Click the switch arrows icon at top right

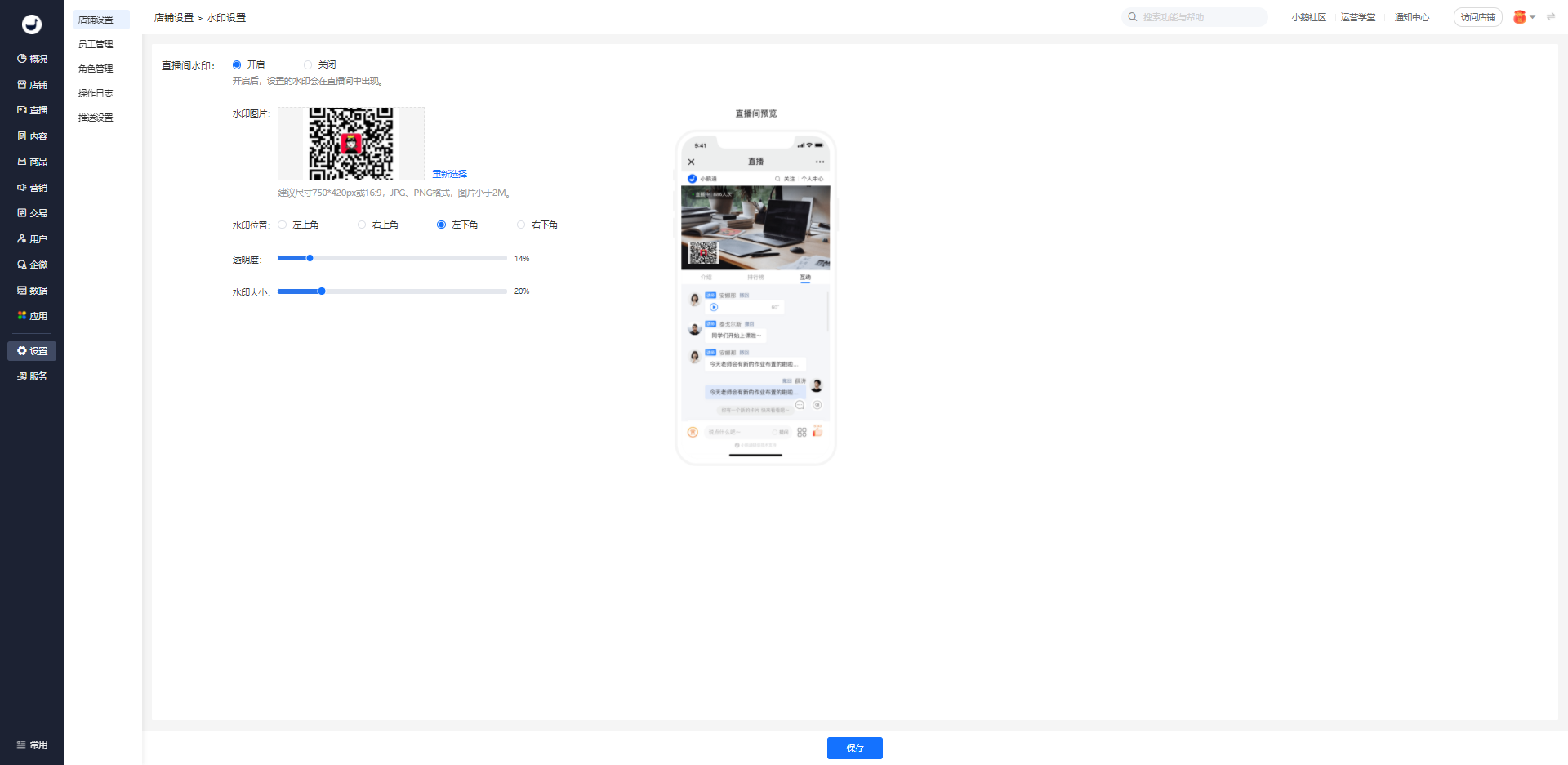1550,17
